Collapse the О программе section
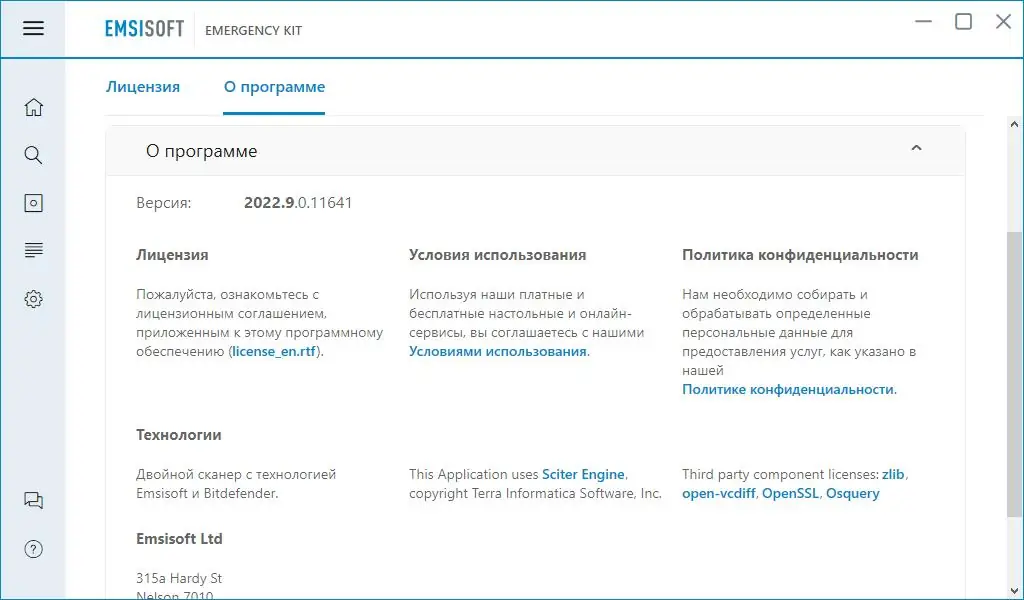This screenshot has height=600, width=1024. click(915, 150)
